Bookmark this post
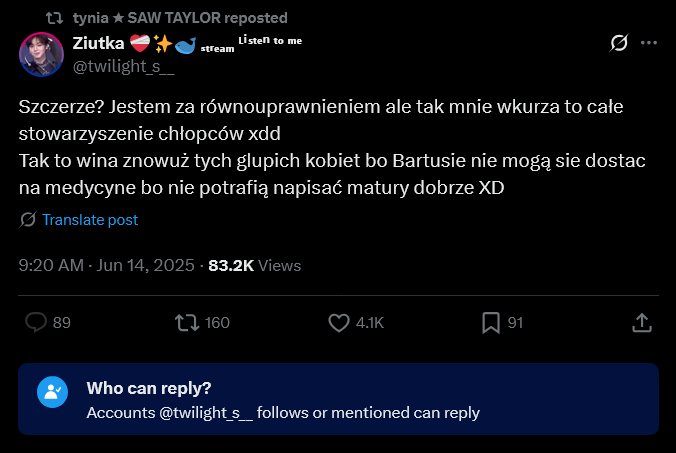676x453 pixels. coord(491,322)
